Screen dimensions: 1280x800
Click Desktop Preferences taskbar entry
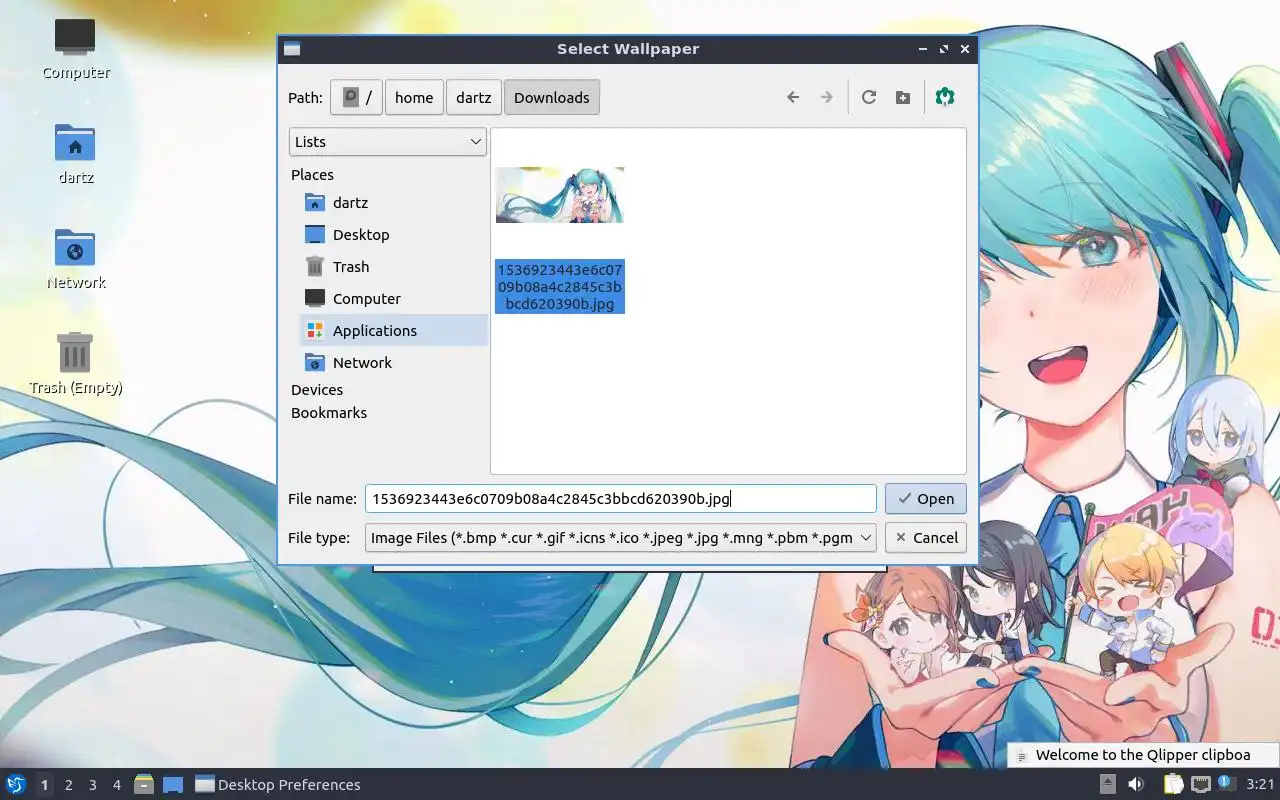tap(278, 785)
